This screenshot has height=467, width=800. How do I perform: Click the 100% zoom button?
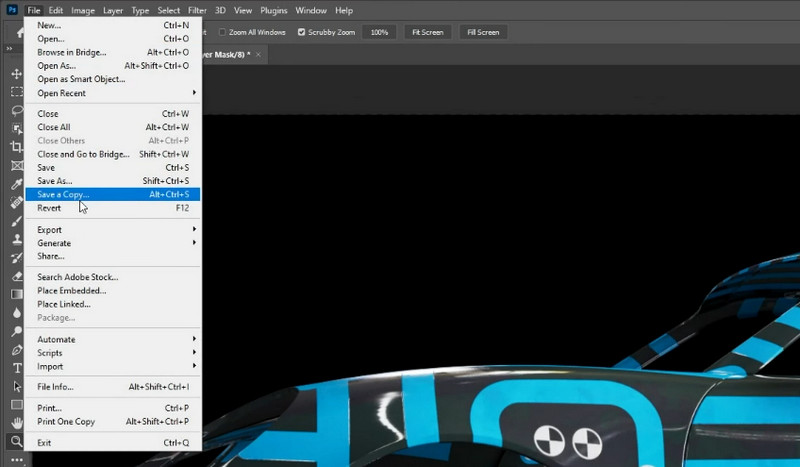point(379,32)
